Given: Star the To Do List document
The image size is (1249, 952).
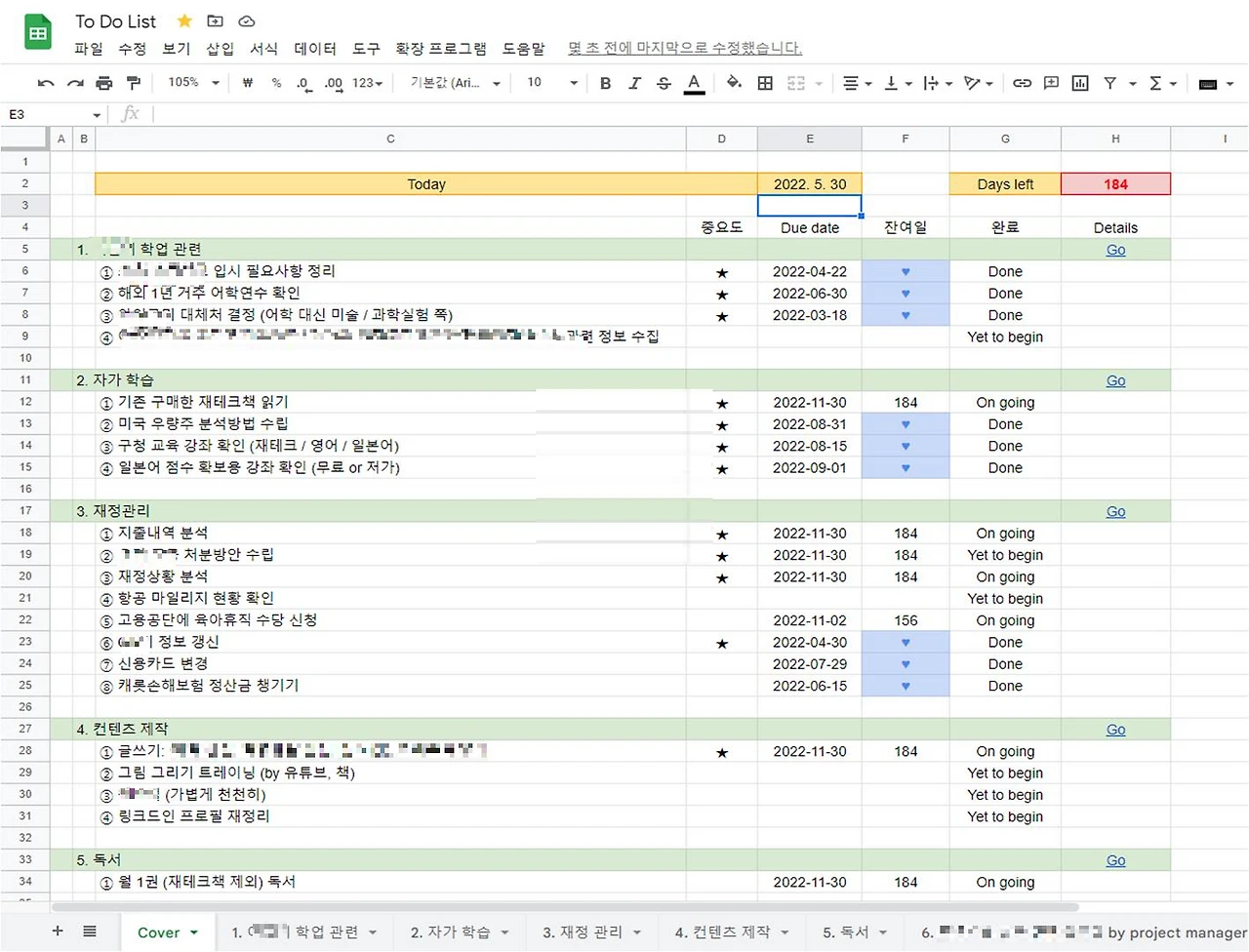Looking at the screenshot, I should pos(184,20).
